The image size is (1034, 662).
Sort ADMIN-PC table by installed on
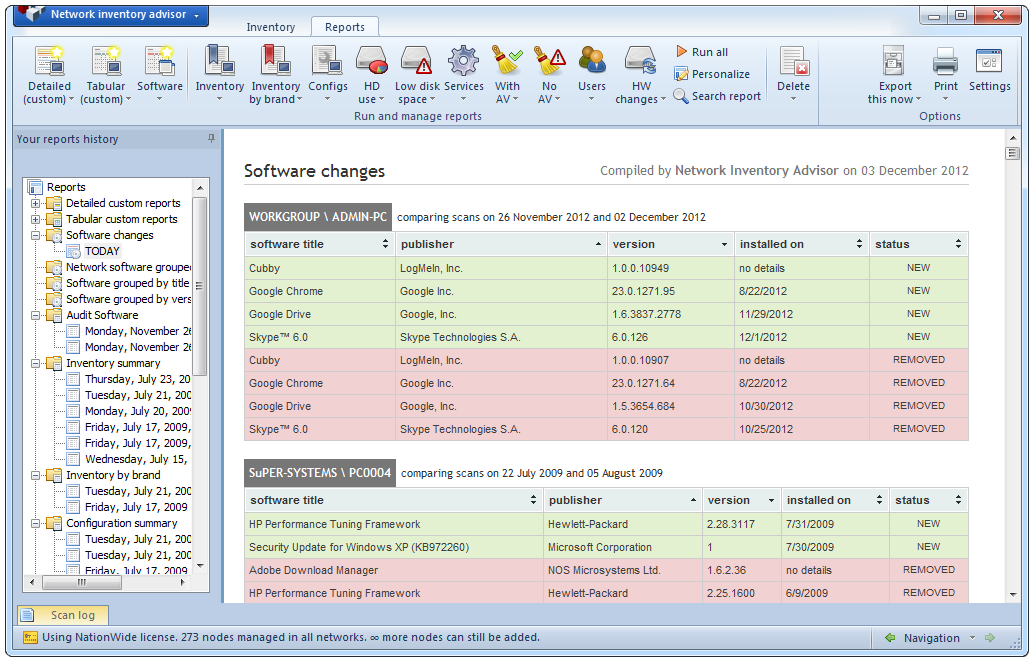point(801,244)
